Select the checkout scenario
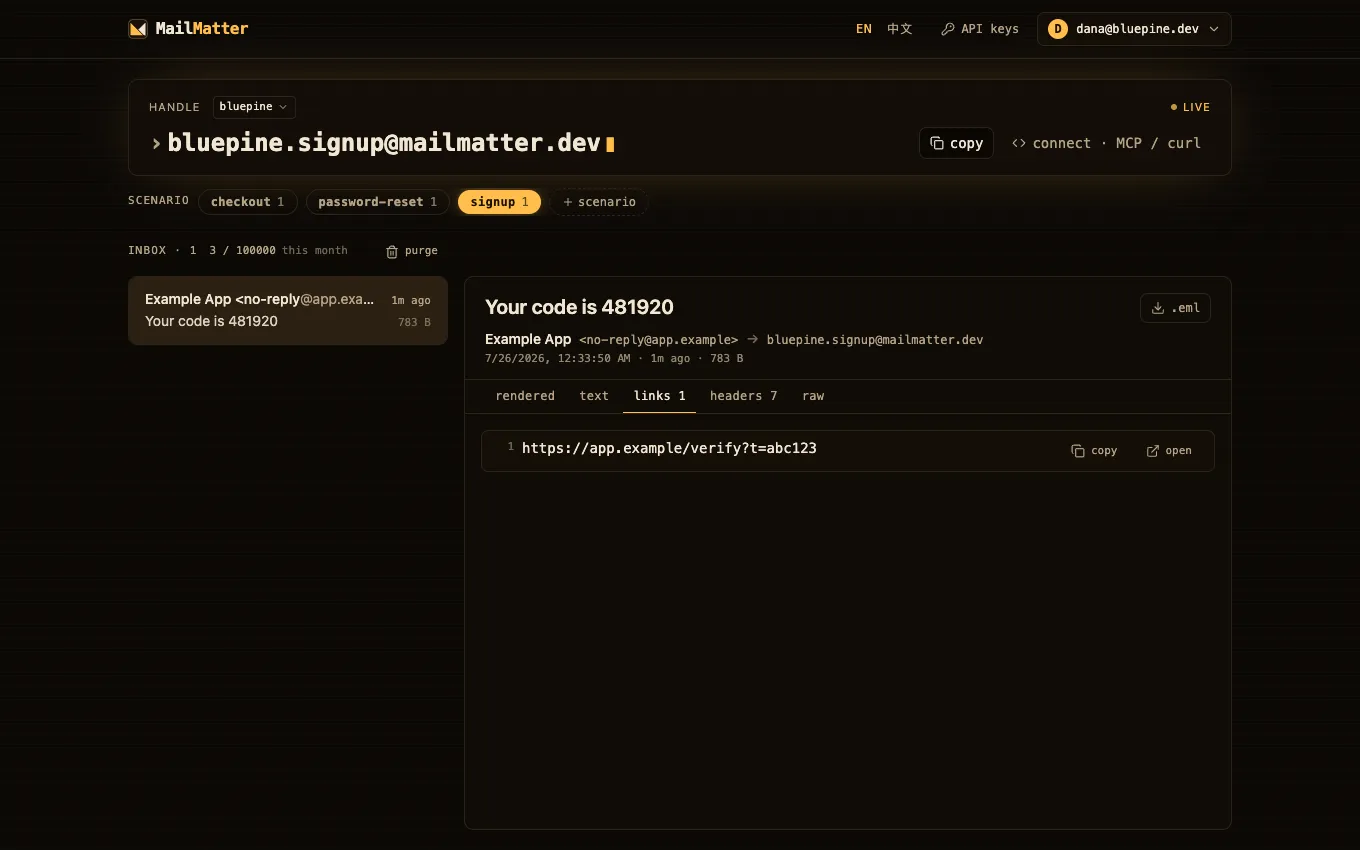 click(247, 202)
